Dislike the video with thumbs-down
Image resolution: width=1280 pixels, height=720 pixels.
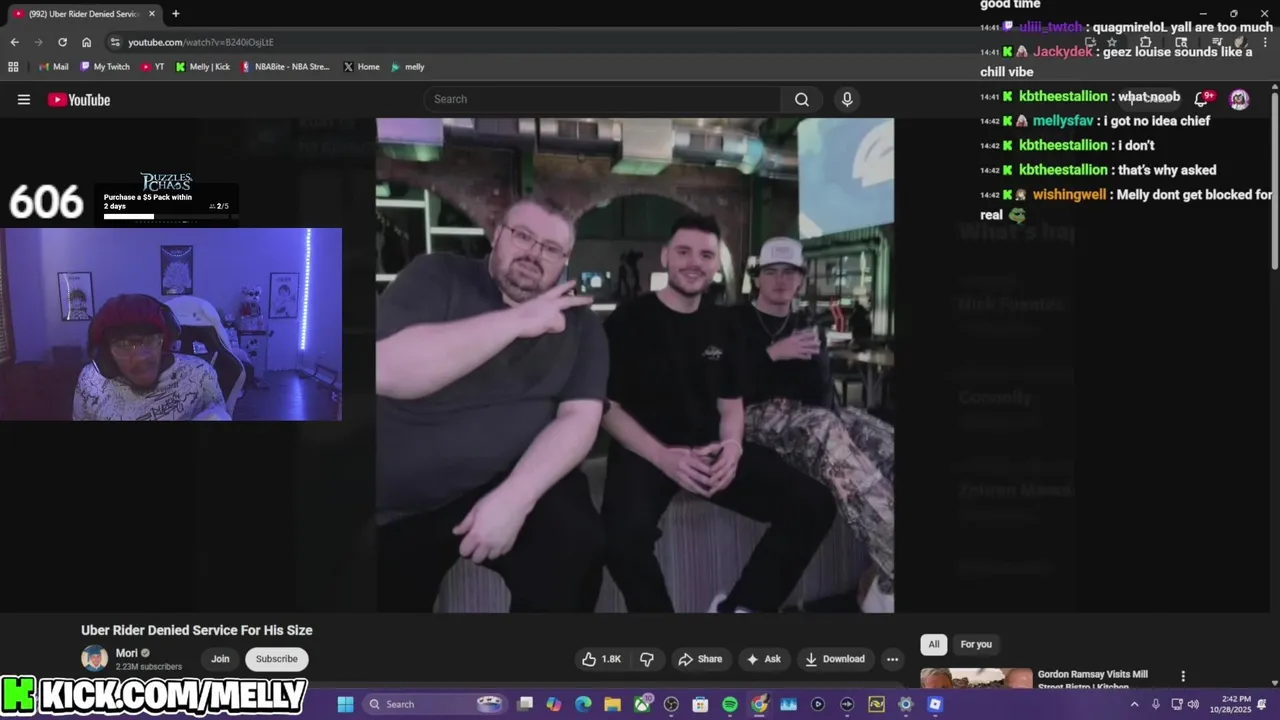pos(647,659)
